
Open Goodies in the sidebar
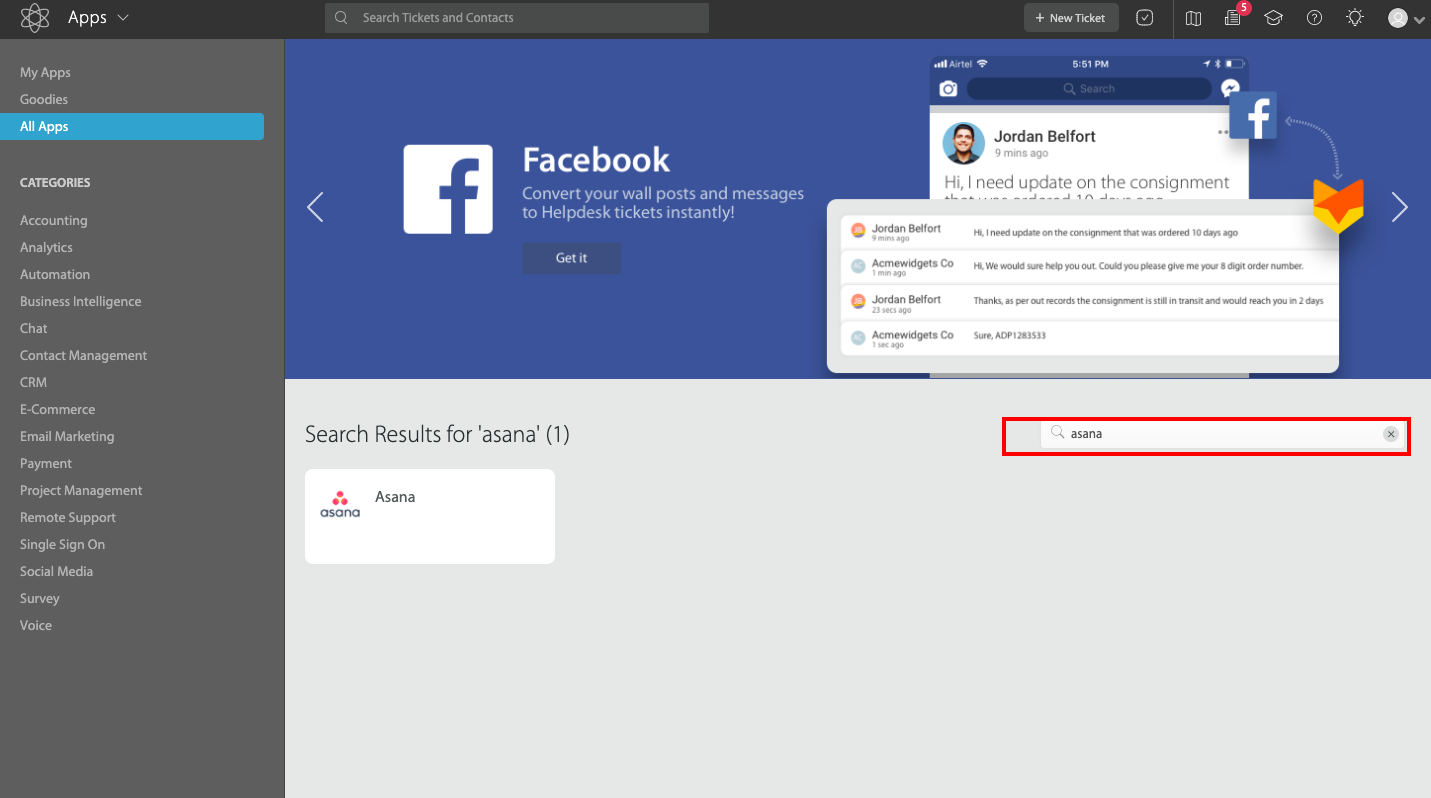pyautogui.click(x=44, y=99)
